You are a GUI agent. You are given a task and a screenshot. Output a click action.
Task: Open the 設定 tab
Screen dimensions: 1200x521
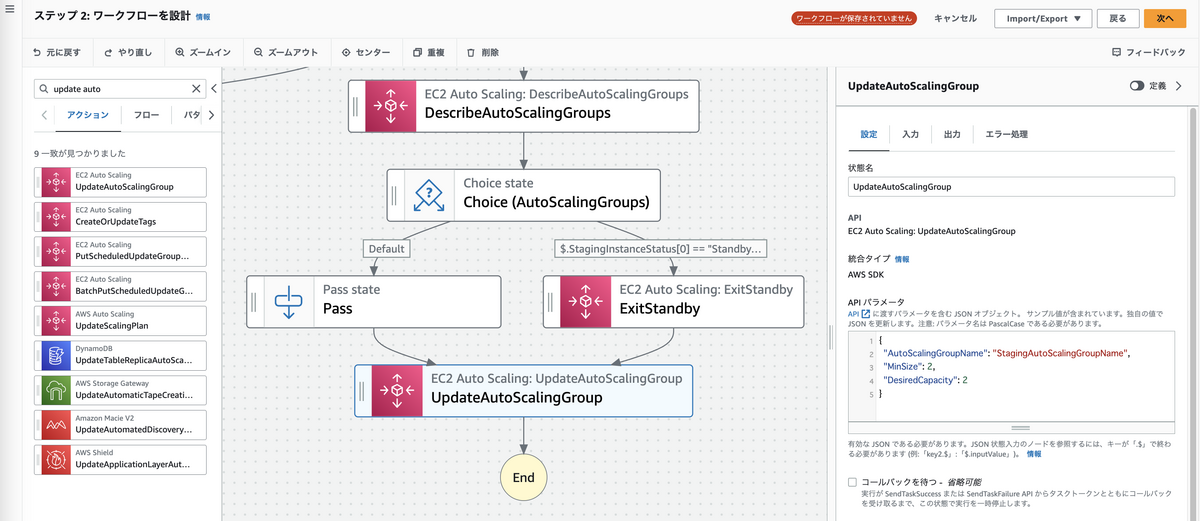869,134
